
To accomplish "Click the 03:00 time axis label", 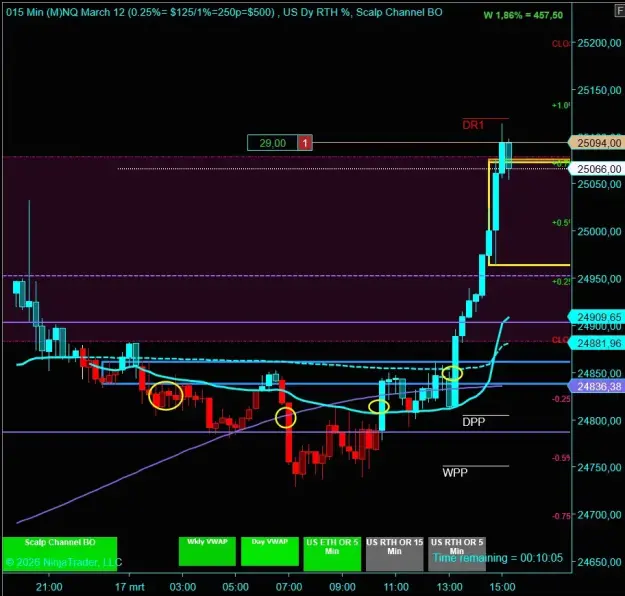I will coord(183,587).
